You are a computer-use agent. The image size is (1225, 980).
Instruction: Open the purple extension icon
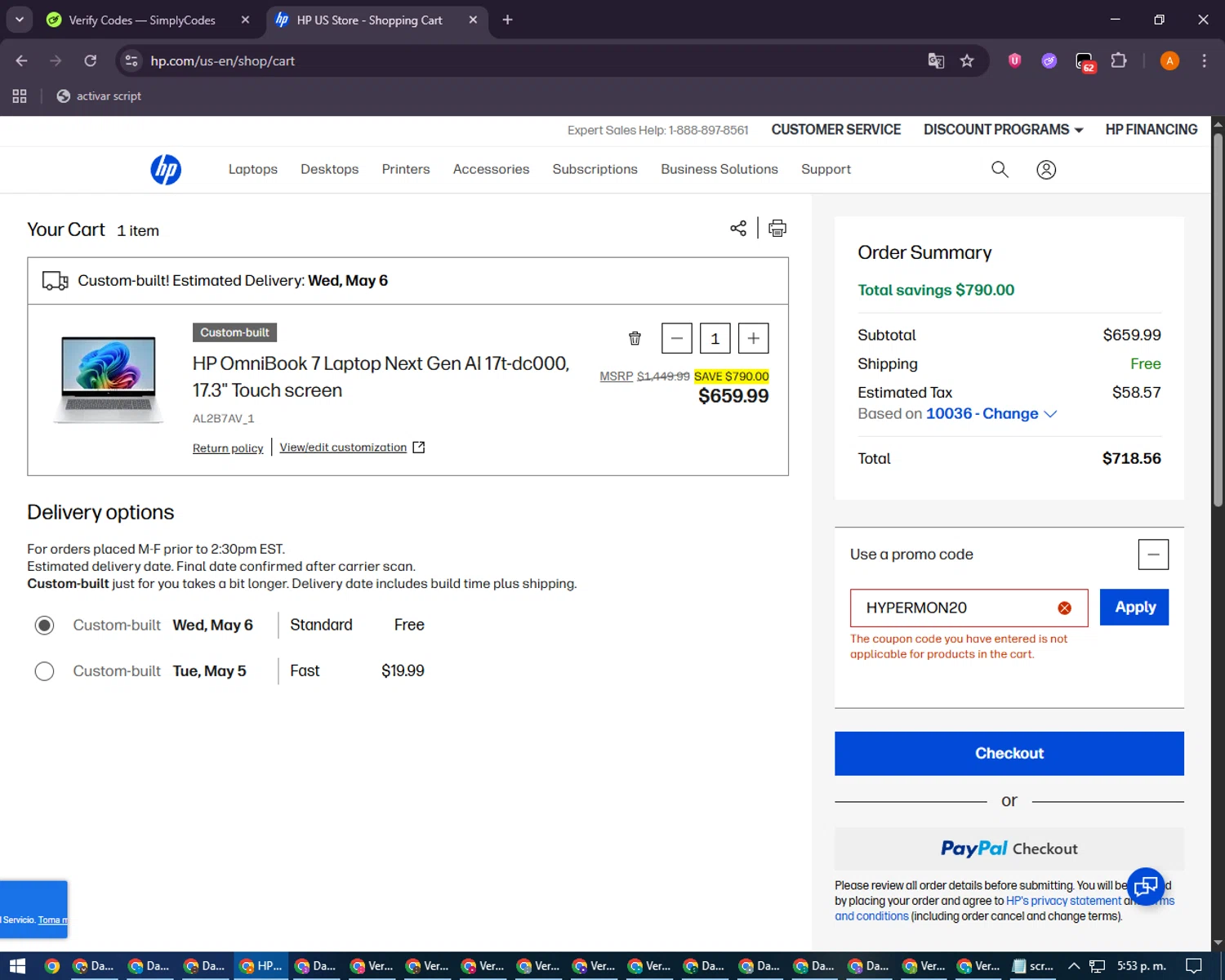1049,60
